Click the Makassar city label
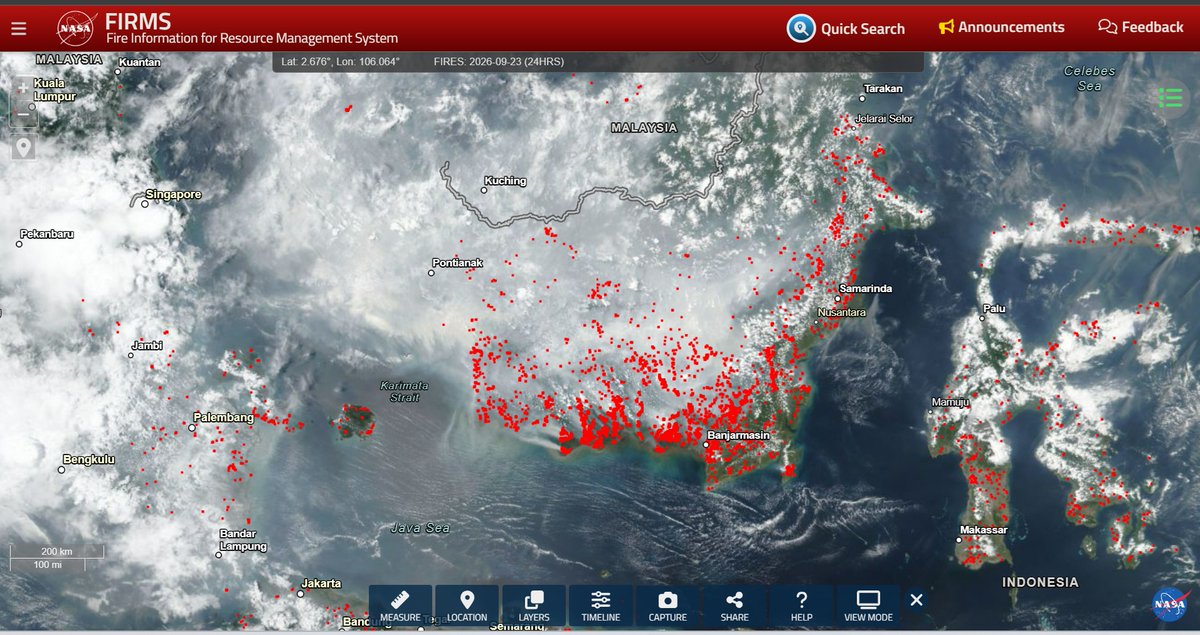The width and height of the screenshot is (1200, 635). [984, 529]
